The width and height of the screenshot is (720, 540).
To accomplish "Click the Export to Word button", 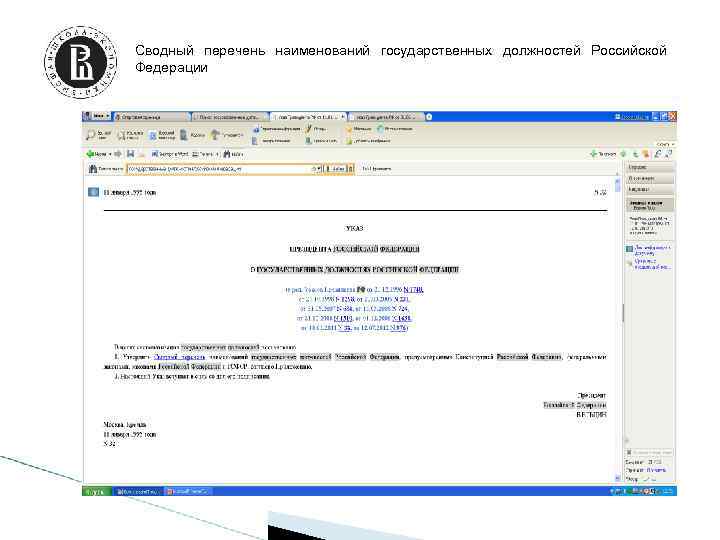I will 170,154.
